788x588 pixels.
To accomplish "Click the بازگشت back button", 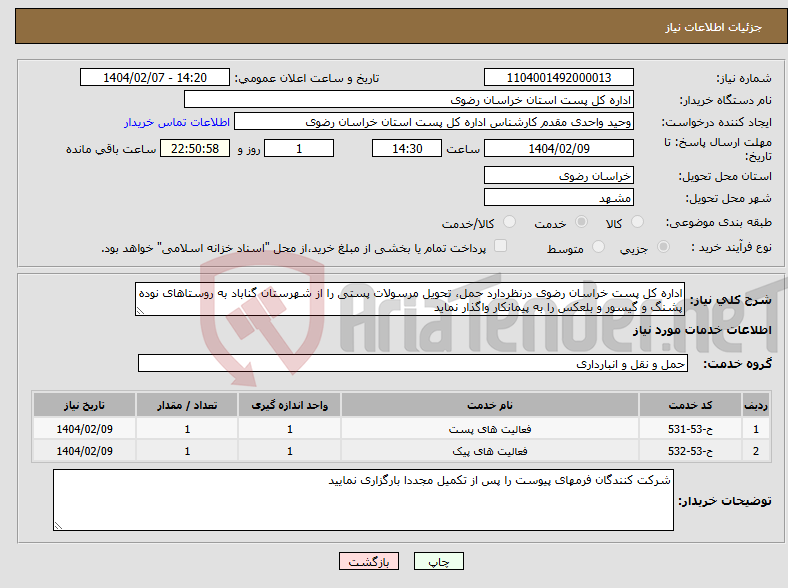I will pos(369,561).
